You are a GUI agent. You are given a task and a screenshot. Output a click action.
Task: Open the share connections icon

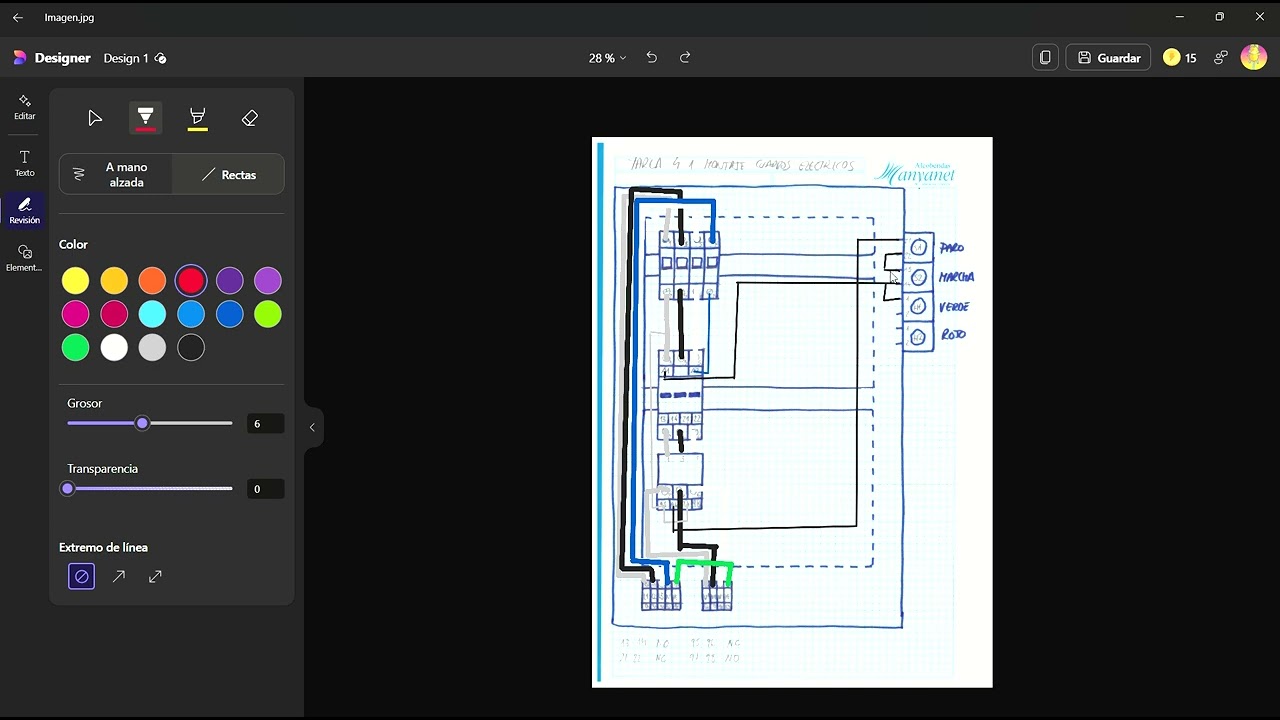click(x=1221, y=58)
